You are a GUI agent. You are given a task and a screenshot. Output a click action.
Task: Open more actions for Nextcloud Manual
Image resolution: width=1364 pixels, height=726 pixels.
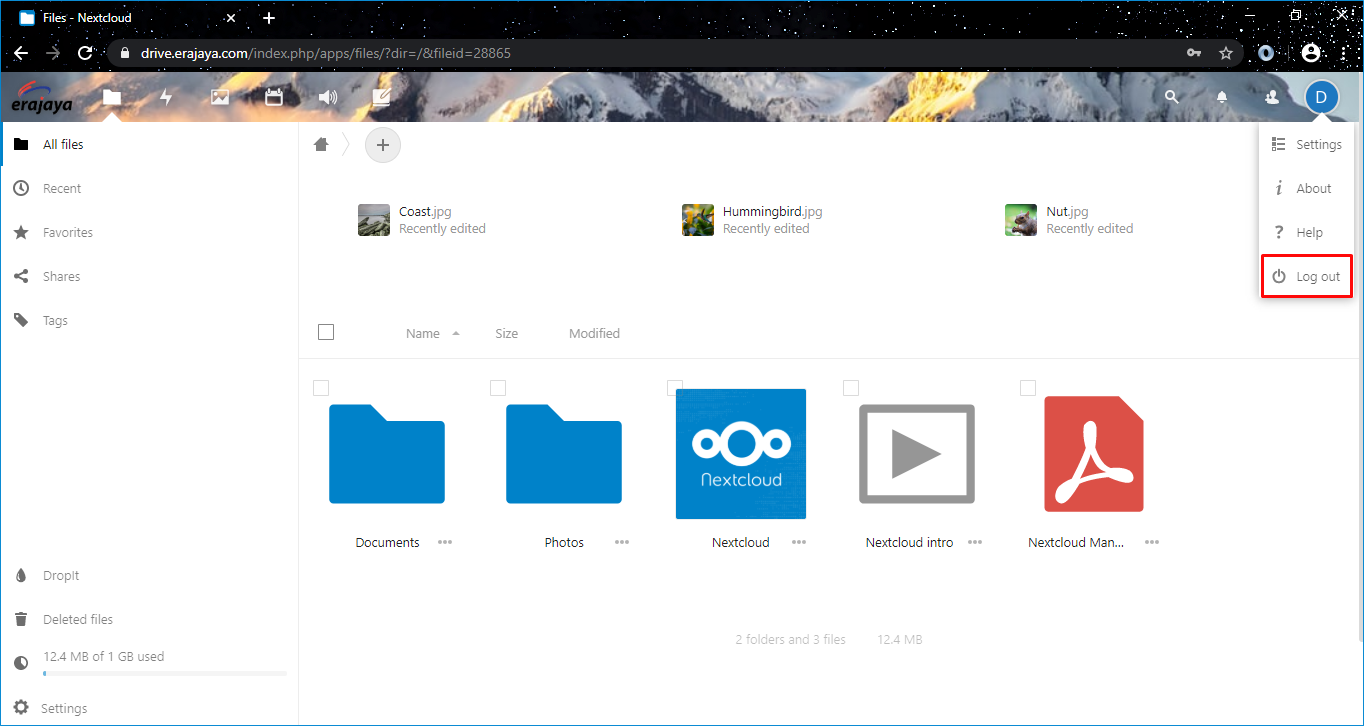click(1152, 542)
